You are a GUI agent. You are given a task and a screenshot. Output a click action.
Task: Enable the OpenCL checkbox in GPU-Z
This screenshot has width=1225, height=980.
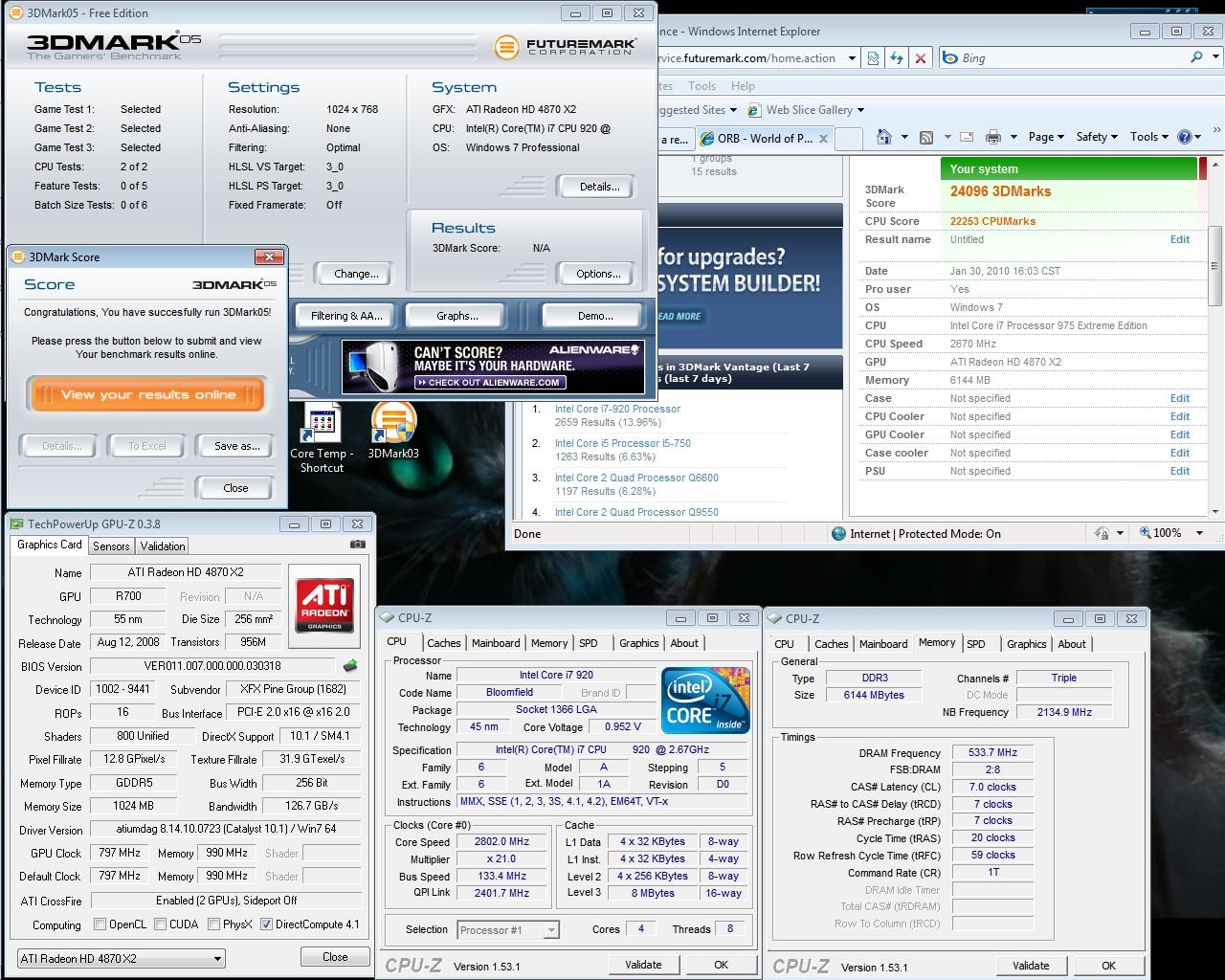click(100, 924)
